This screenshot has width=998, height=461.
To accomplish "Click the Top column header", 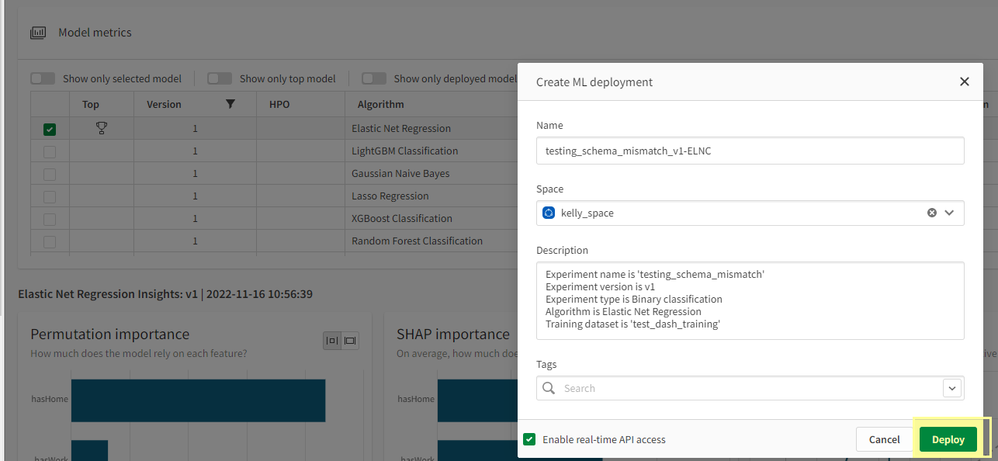I will click(x=91, y=104).
